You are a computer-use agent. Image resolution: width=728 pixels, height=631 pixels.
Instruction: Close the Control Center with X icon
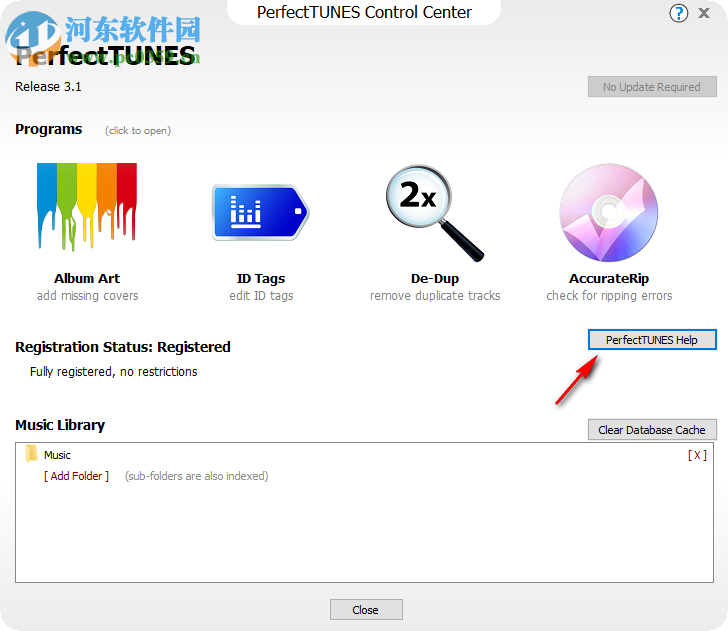(x=704, y=13)
